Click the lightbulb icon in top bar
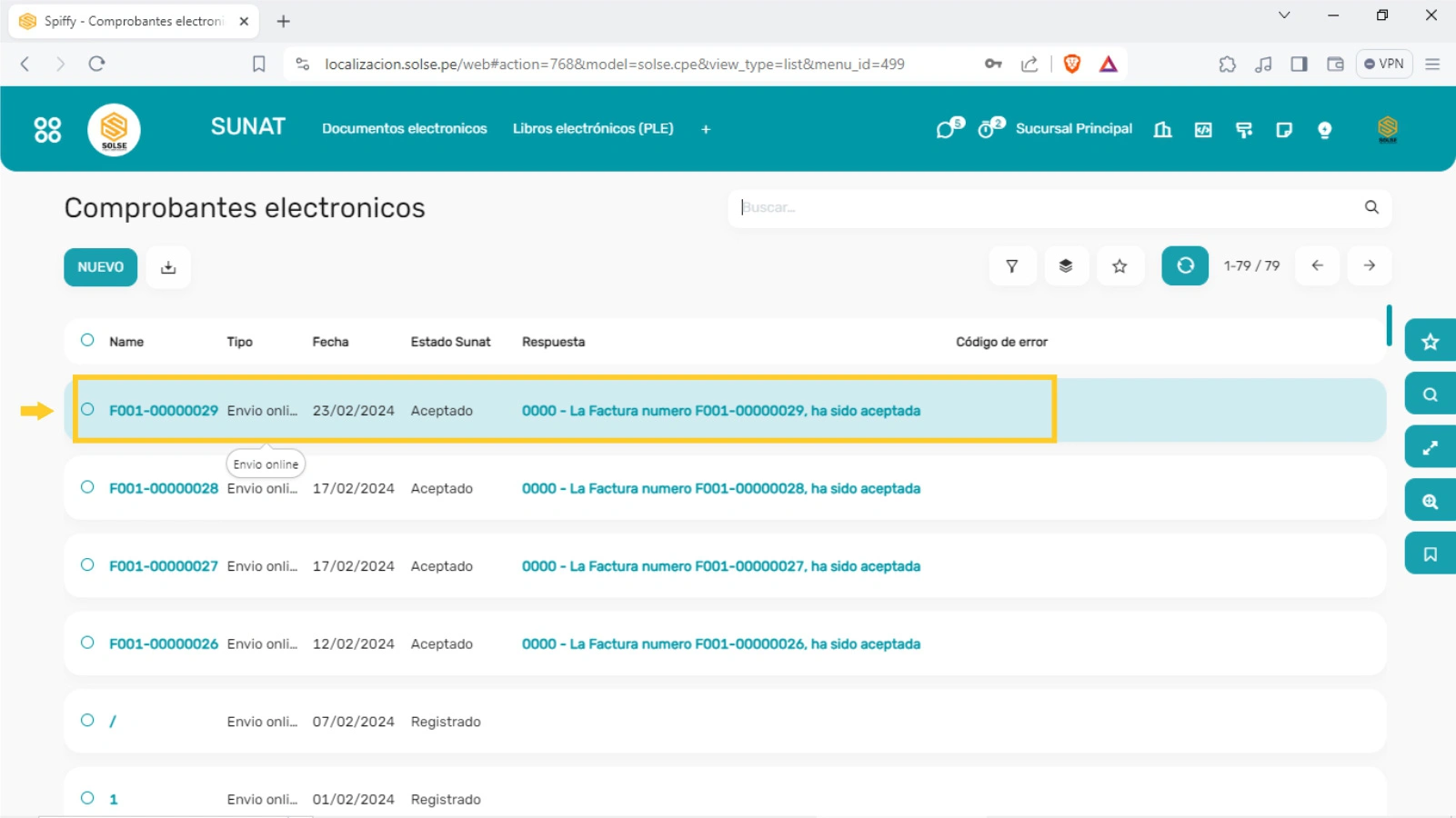This screenshot has width=1456, height=818. (1324, 130)
